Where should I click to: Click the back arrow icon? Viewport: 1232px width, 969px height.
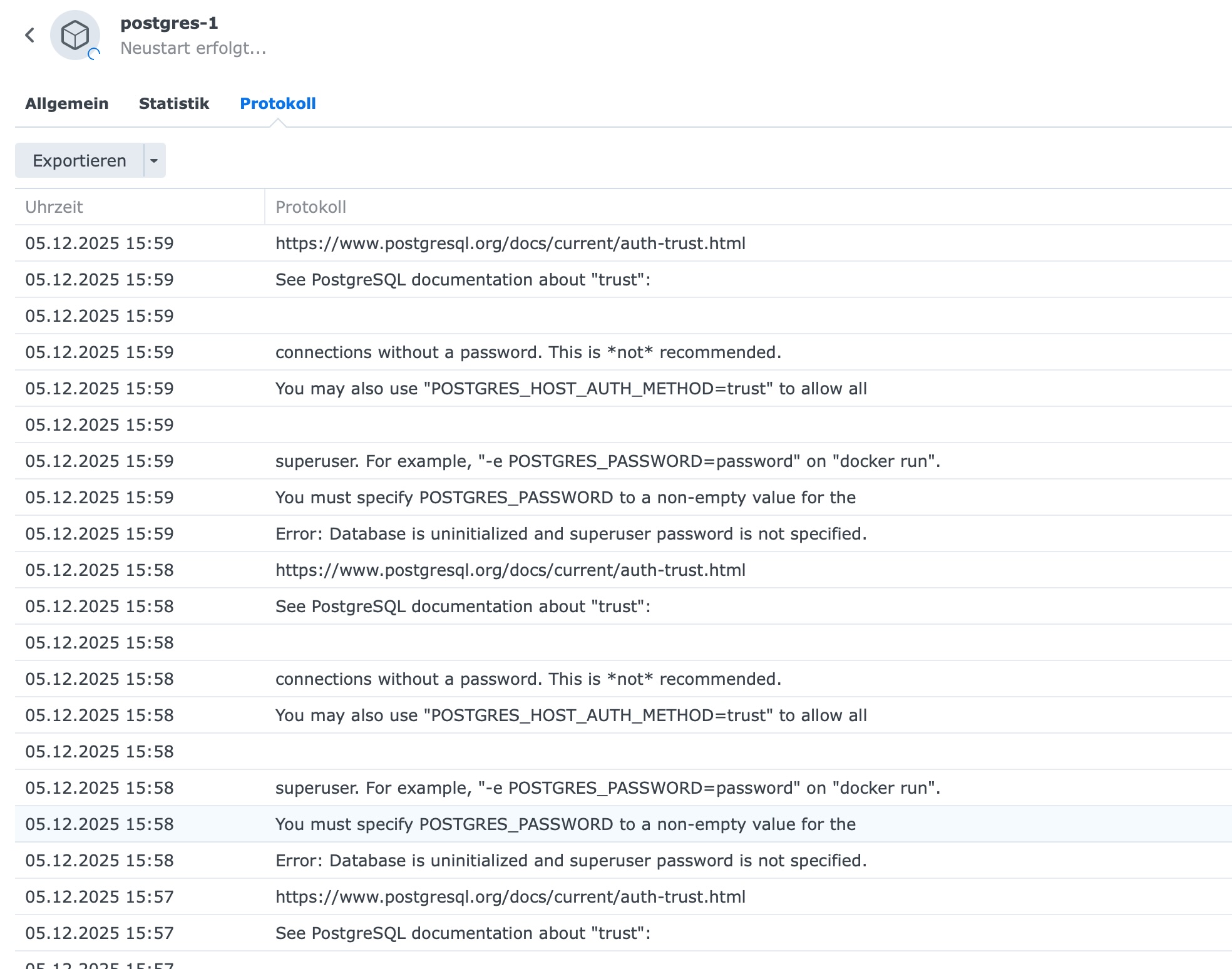pos(29,35)
